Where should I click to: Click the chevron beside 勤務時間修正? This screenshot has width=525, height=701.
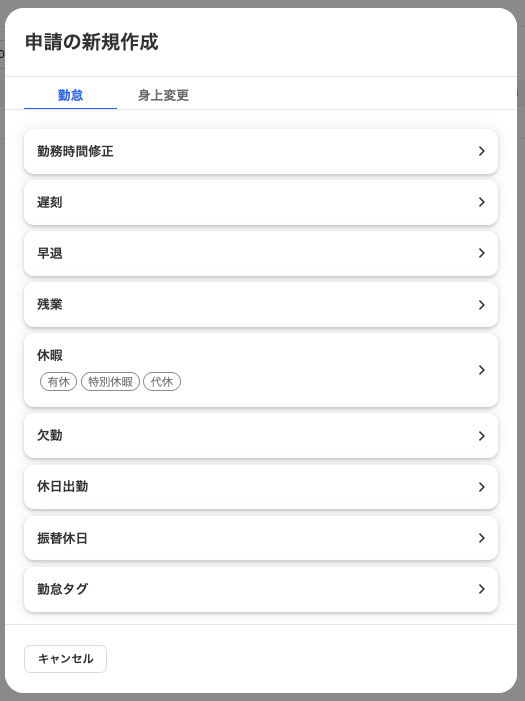tap(482, 151)
